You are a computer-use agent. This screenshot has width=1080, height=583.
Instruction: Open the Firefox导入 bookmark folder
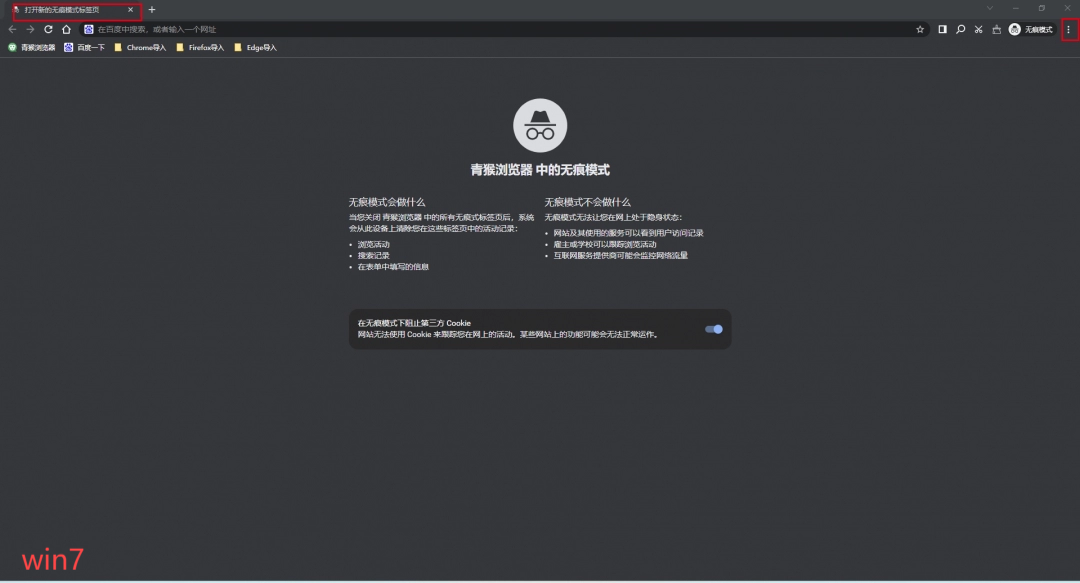tap(200, 48)
